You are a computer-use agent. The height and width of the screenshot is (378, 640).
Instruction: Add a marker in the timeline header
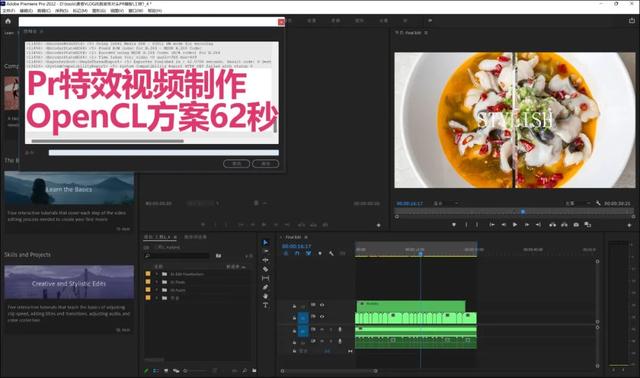[320, 253]
